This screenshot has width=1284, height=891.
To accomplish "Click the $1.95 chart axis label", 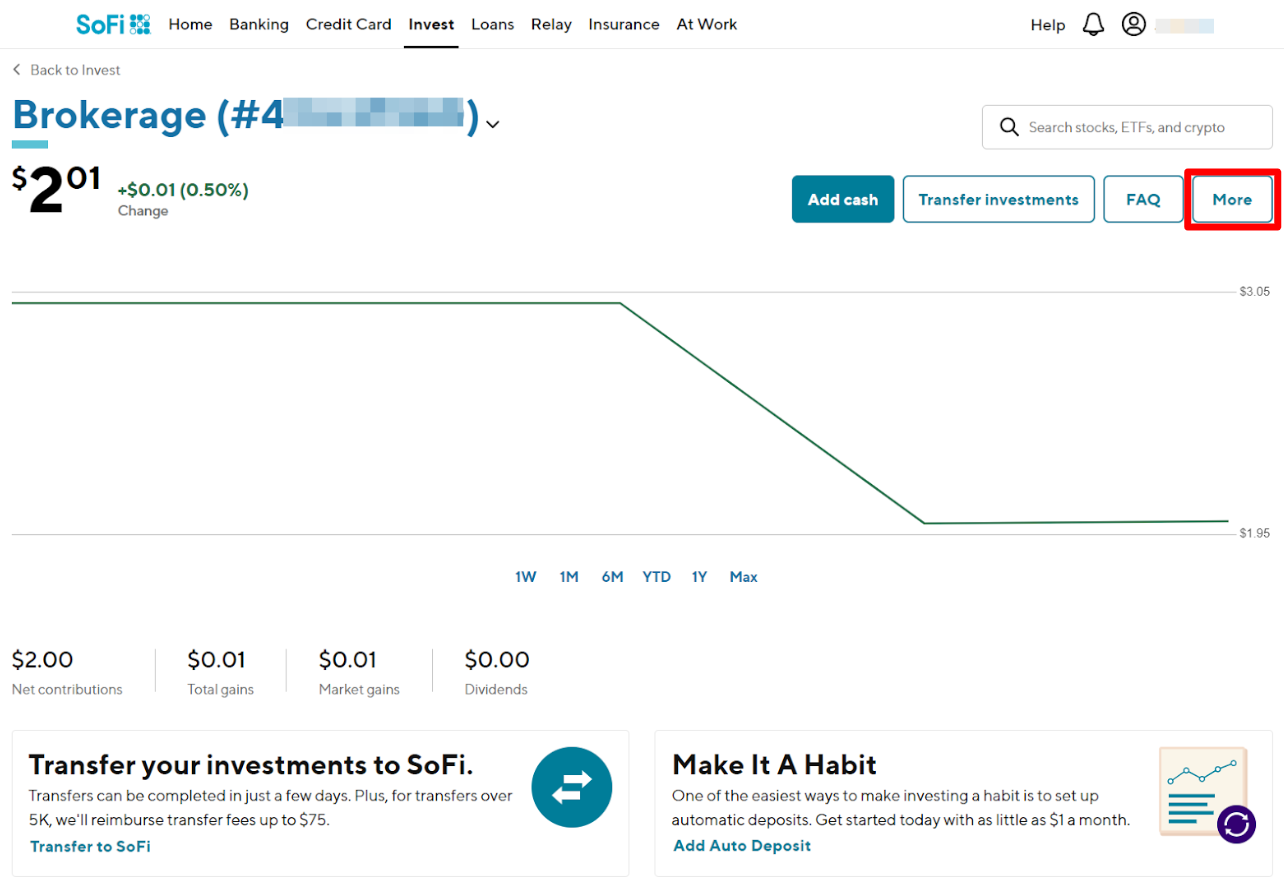I will (x=1255, y=533).
